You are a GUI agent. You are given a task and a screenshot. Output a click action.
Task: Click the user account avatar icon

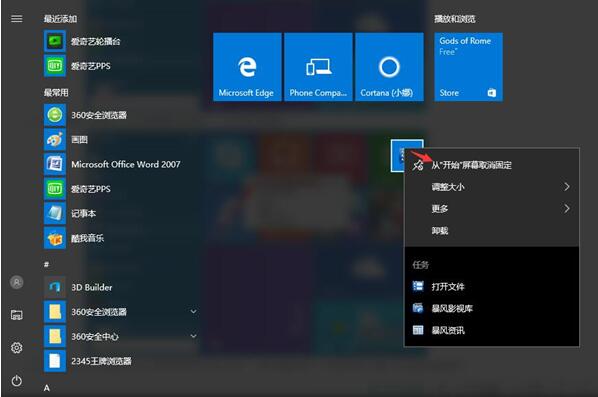[16, 282]
